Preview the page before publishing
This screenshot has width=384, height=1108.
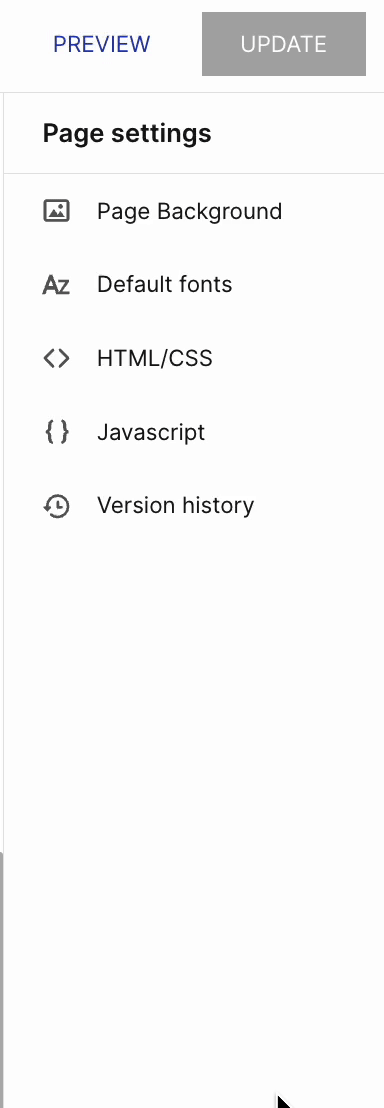click(x=102, y=45)
